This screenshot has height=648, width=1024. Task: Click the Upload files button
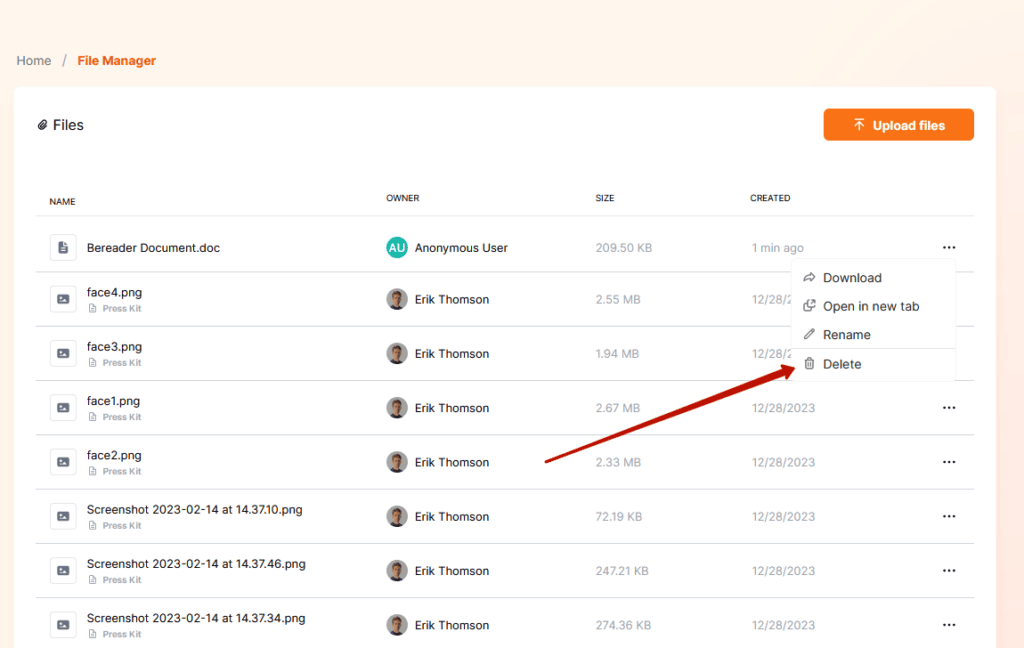pos(898,125)
